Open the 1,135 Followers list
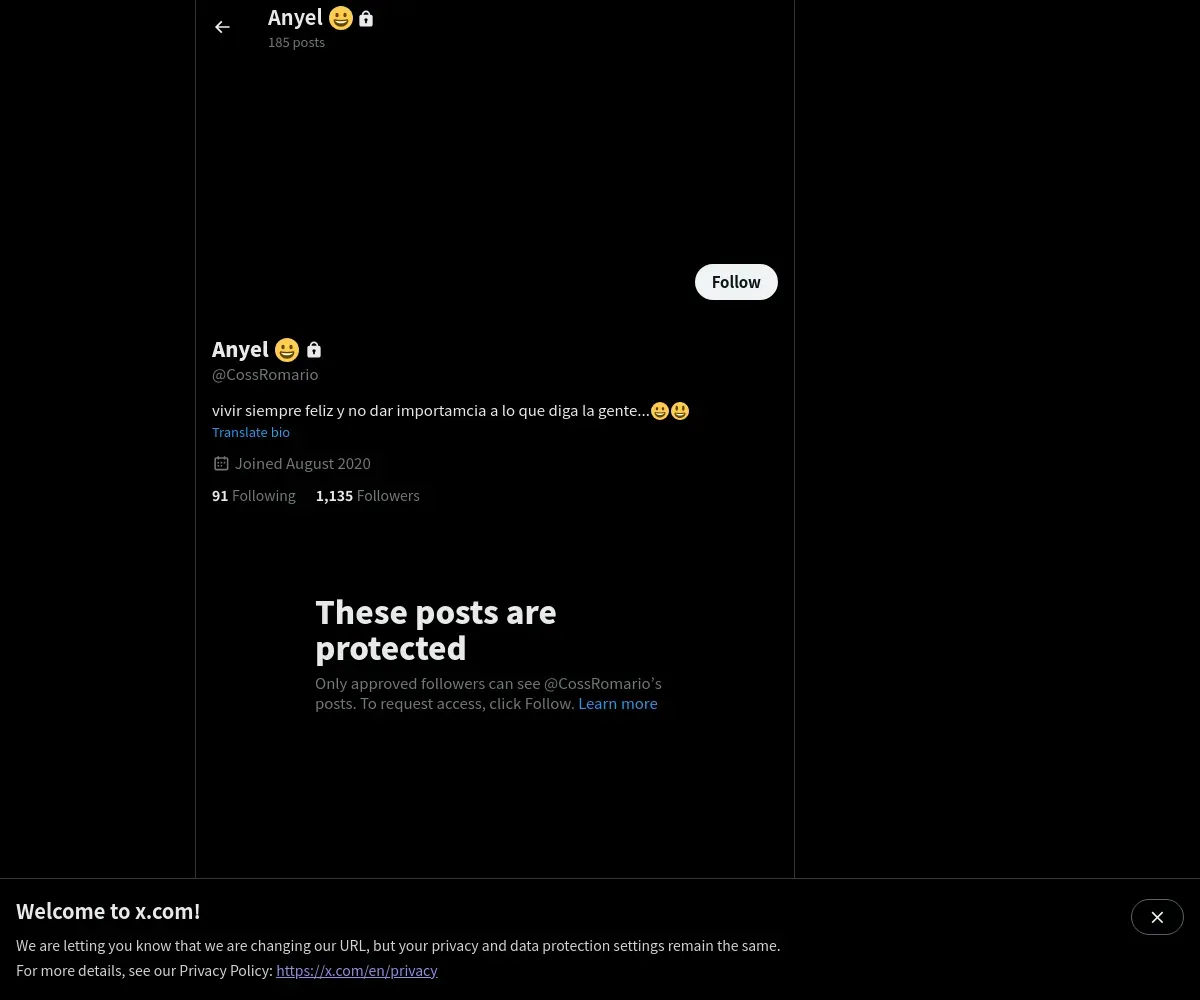Viewport: 1200px width, 1000px height. click(368, 496)
